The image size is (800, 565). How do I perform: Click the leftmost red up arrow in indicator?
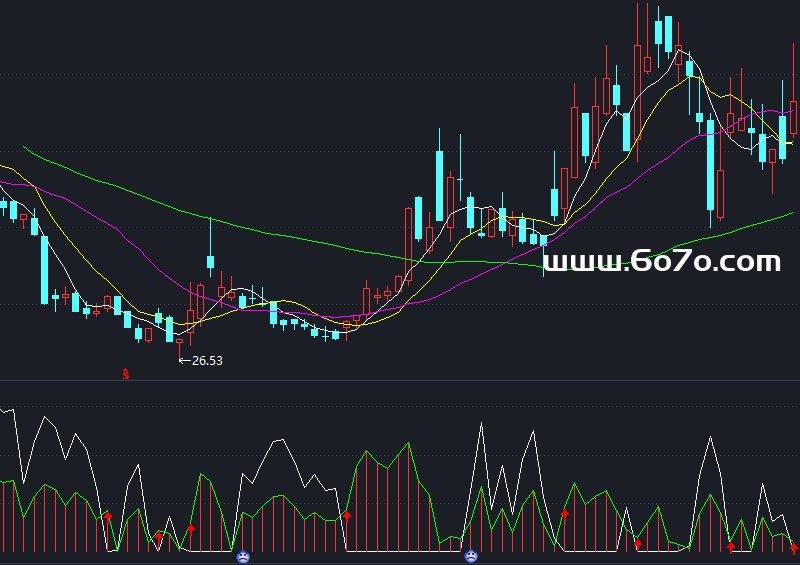coord(108,517)
